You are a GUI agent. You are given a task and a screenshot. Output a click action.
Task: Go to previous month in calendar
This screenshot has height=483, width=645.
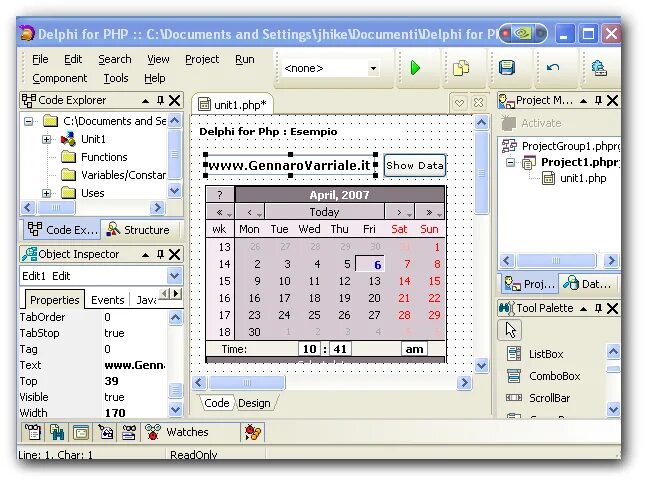point(250,212)
